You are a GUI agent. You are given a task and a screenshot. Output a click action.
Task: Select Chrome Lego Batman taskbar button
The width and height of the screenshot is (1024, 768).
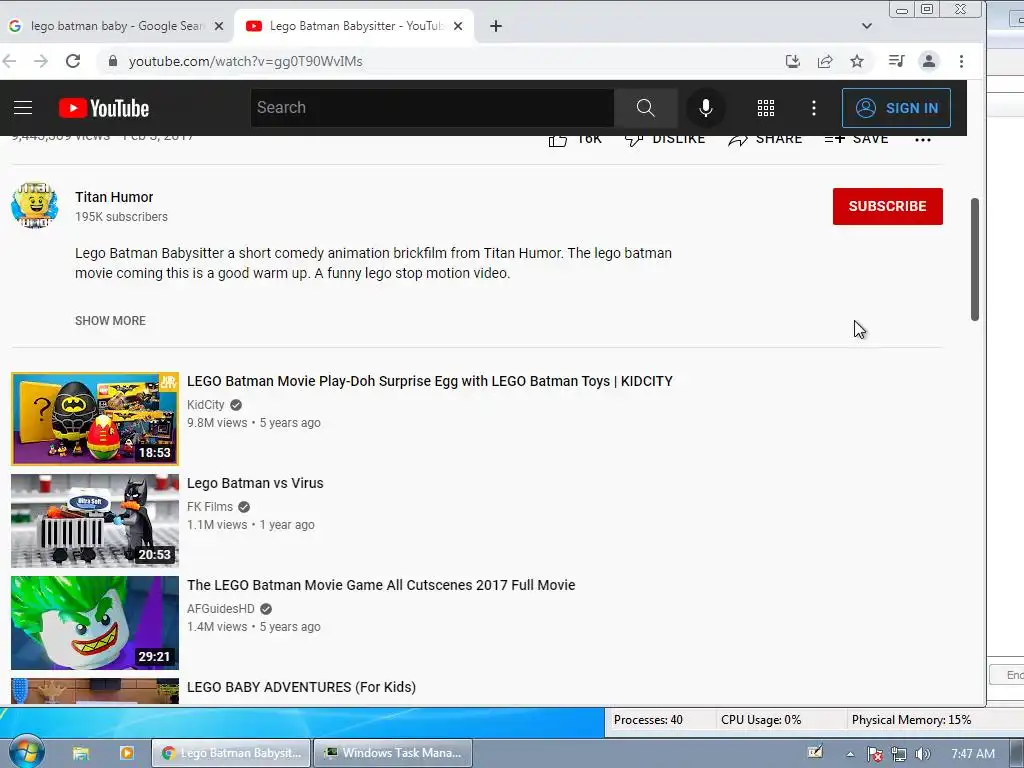point(232,753)
